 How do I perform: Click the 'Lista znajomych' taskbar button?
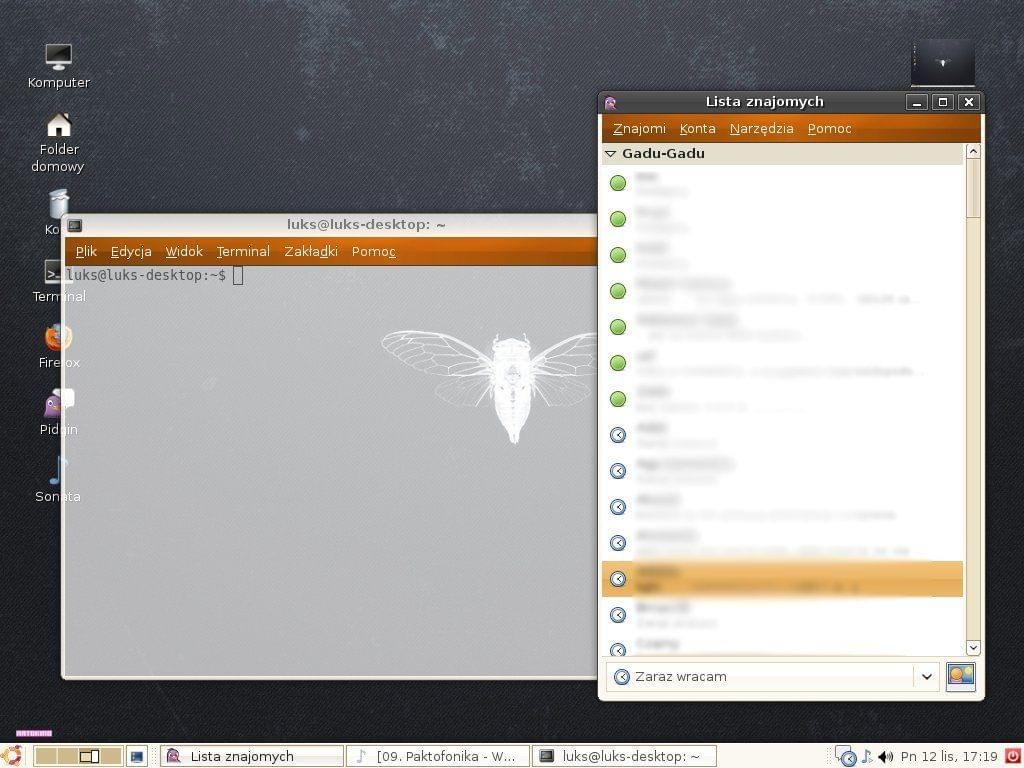point(250,757)
